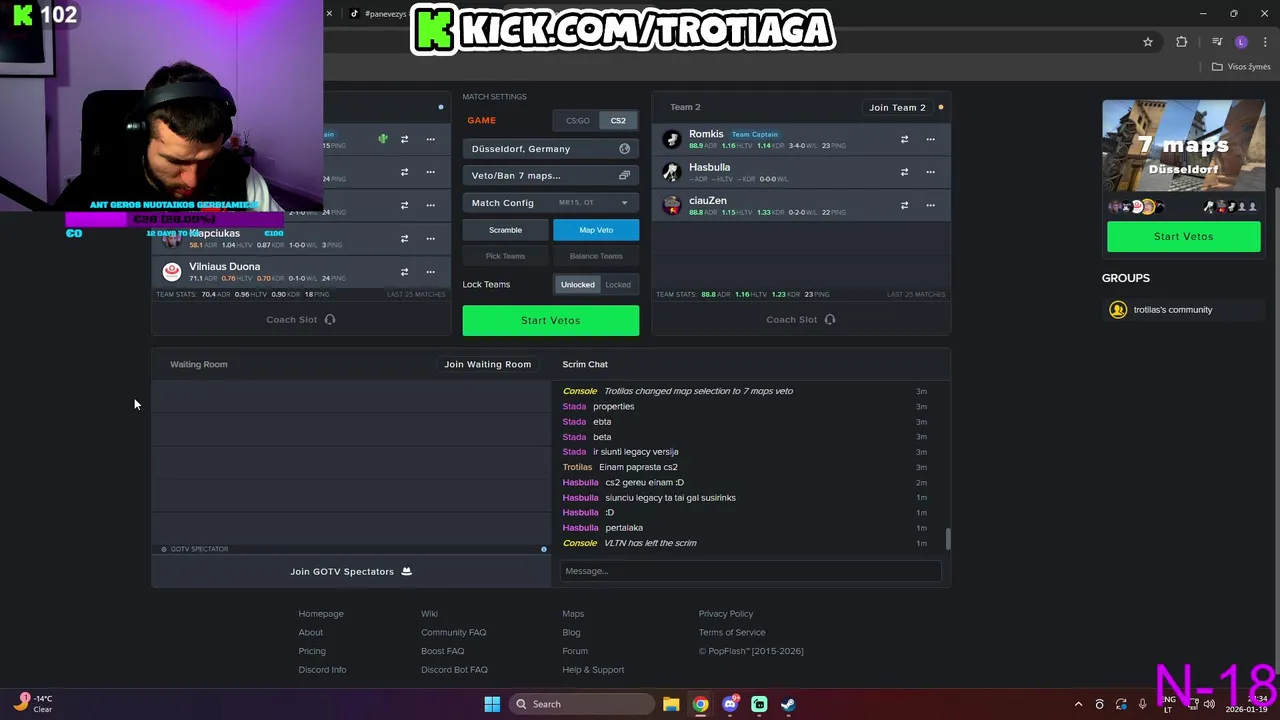The width and height of the screenshot is (1280, 720).
Task: Click Hasbulla's player avatar
Action: pos(672,172)
